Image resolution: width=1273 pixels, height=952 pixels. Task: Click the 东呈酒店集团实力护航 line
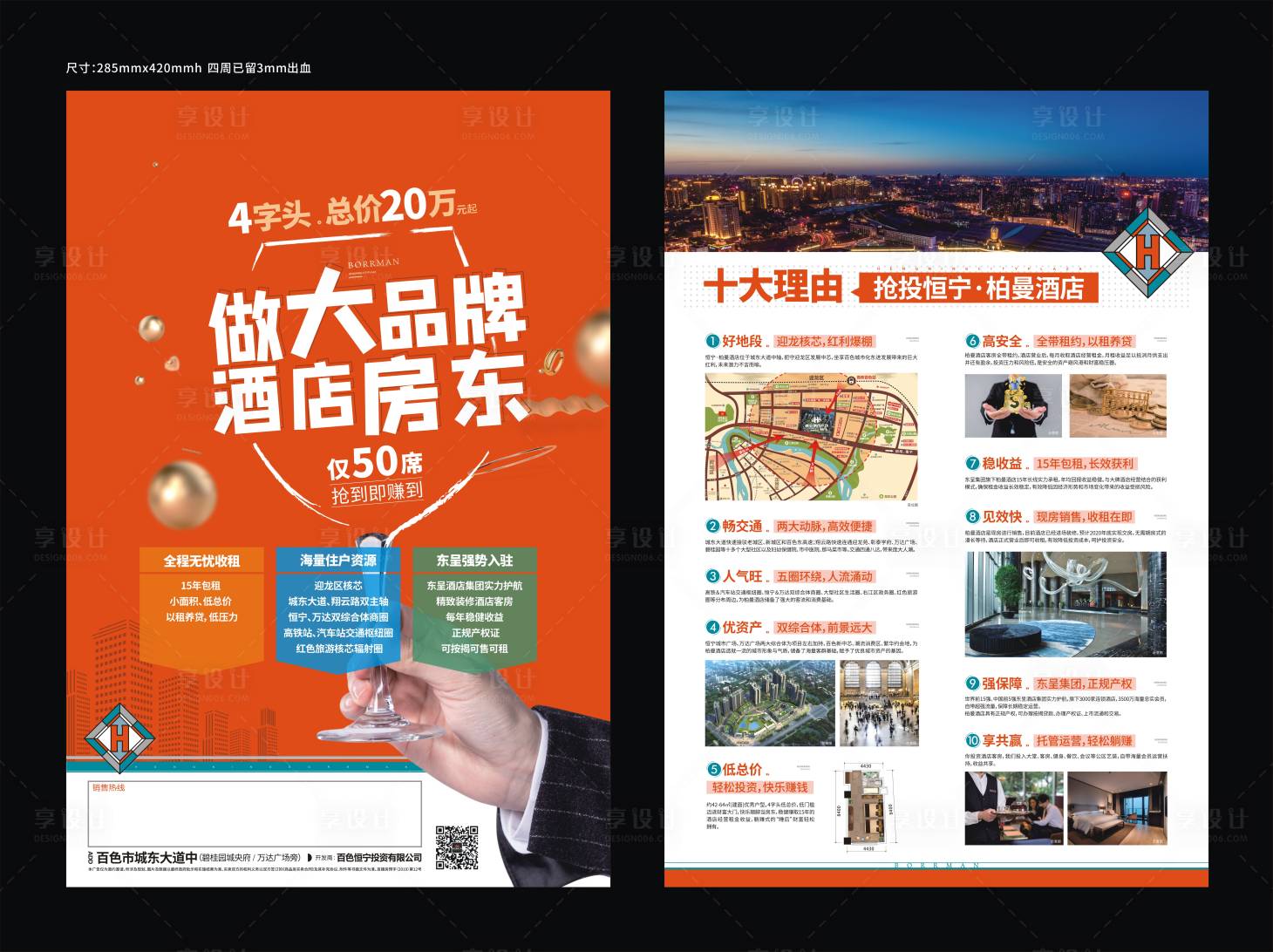pos(475,586)
